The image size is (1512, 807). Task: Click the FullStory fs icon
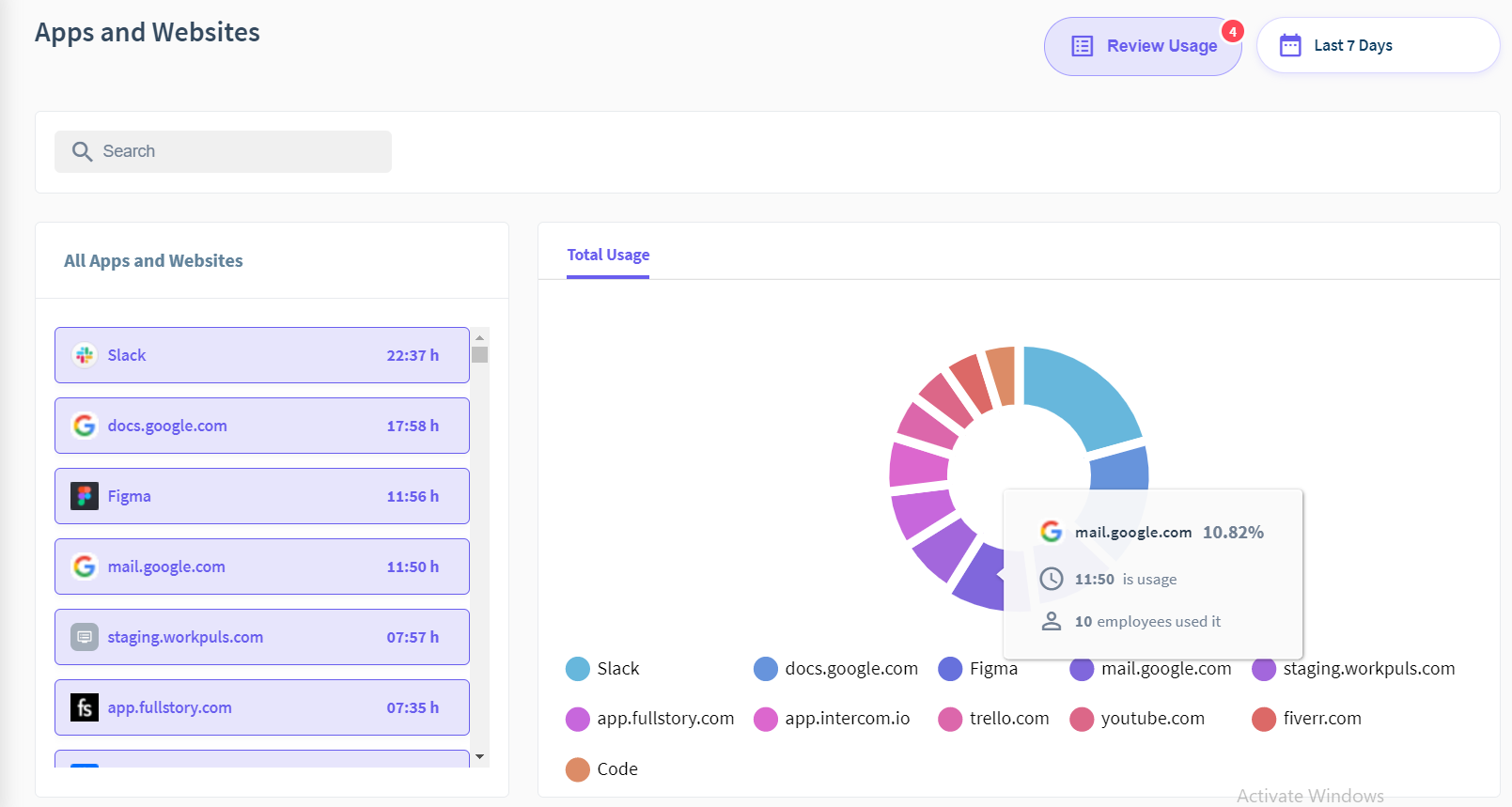85,707
